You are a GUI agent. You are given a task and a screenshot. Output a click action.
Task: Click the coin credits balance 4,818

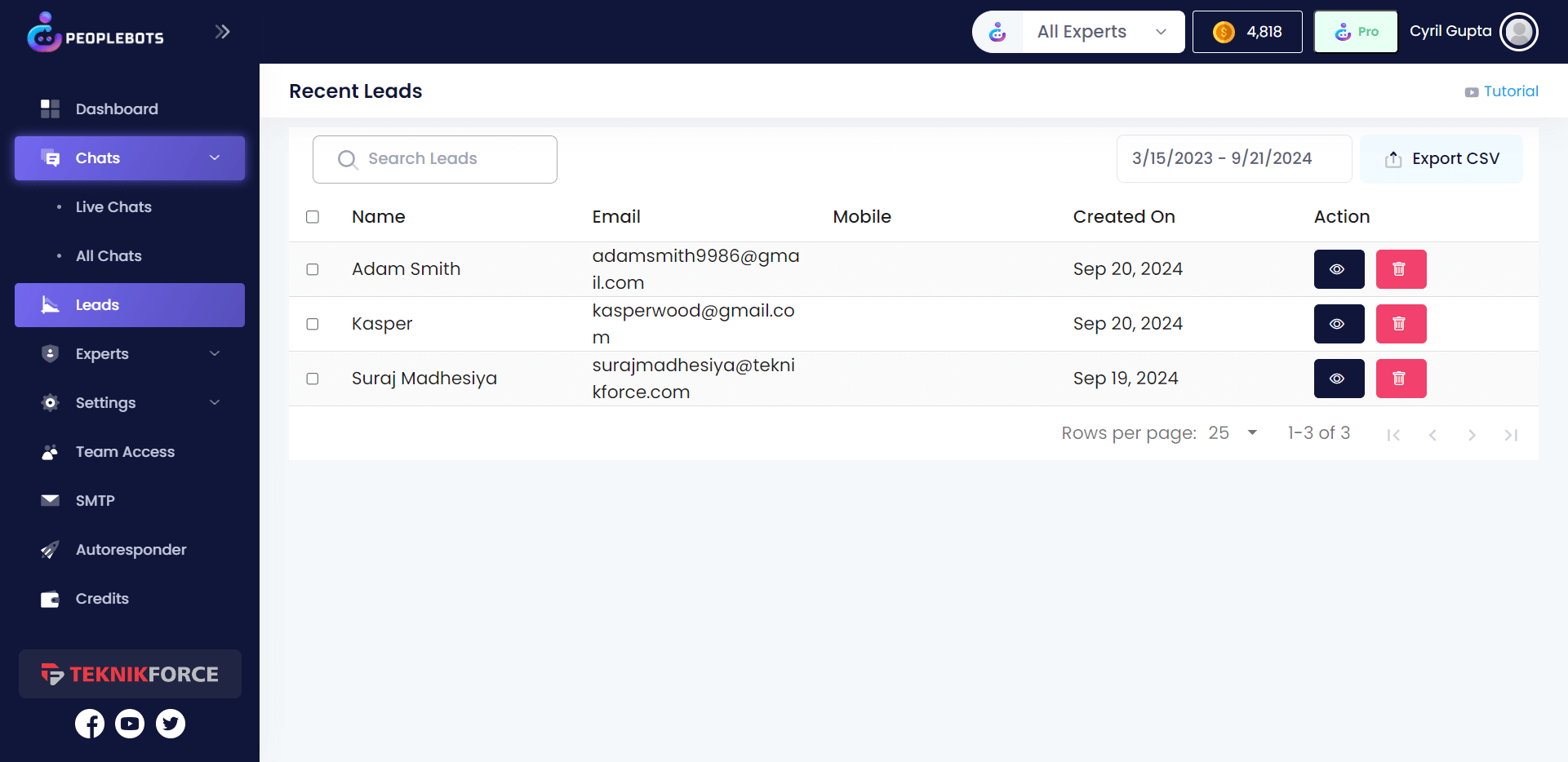1246,32
